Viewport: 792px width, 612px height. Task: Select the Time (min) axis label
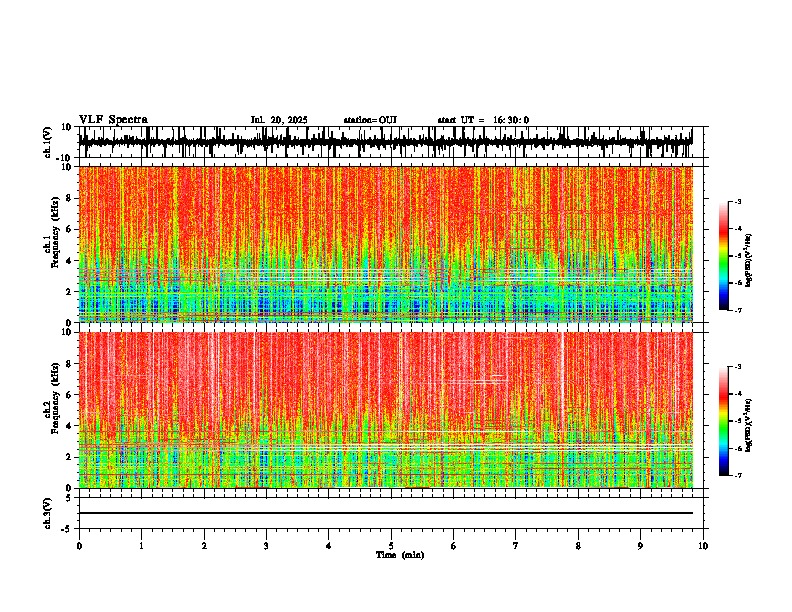[x=400, y=555]
